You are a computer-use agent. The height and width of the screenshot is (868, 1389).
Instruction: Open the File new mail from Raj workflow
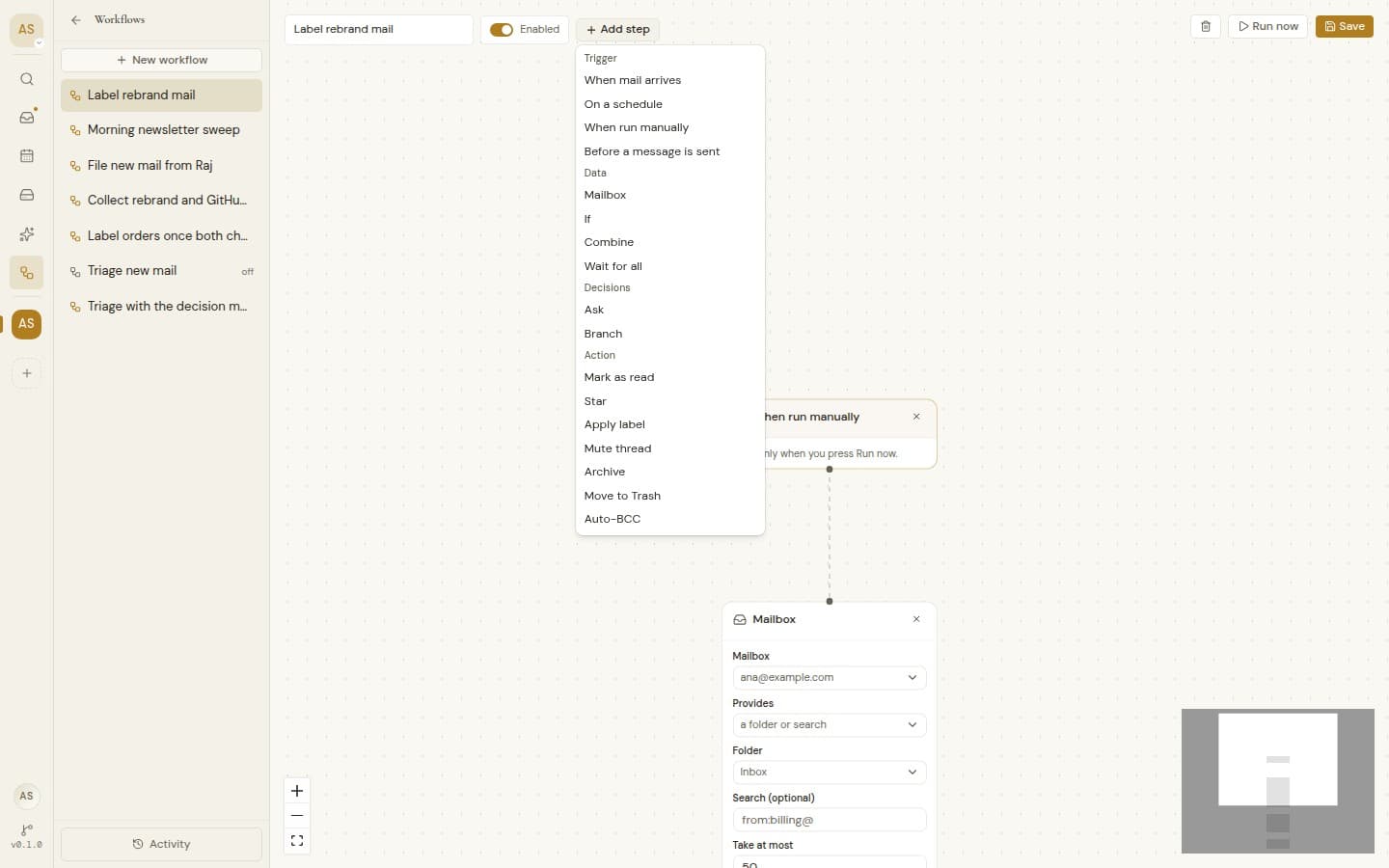click(161, 166)
